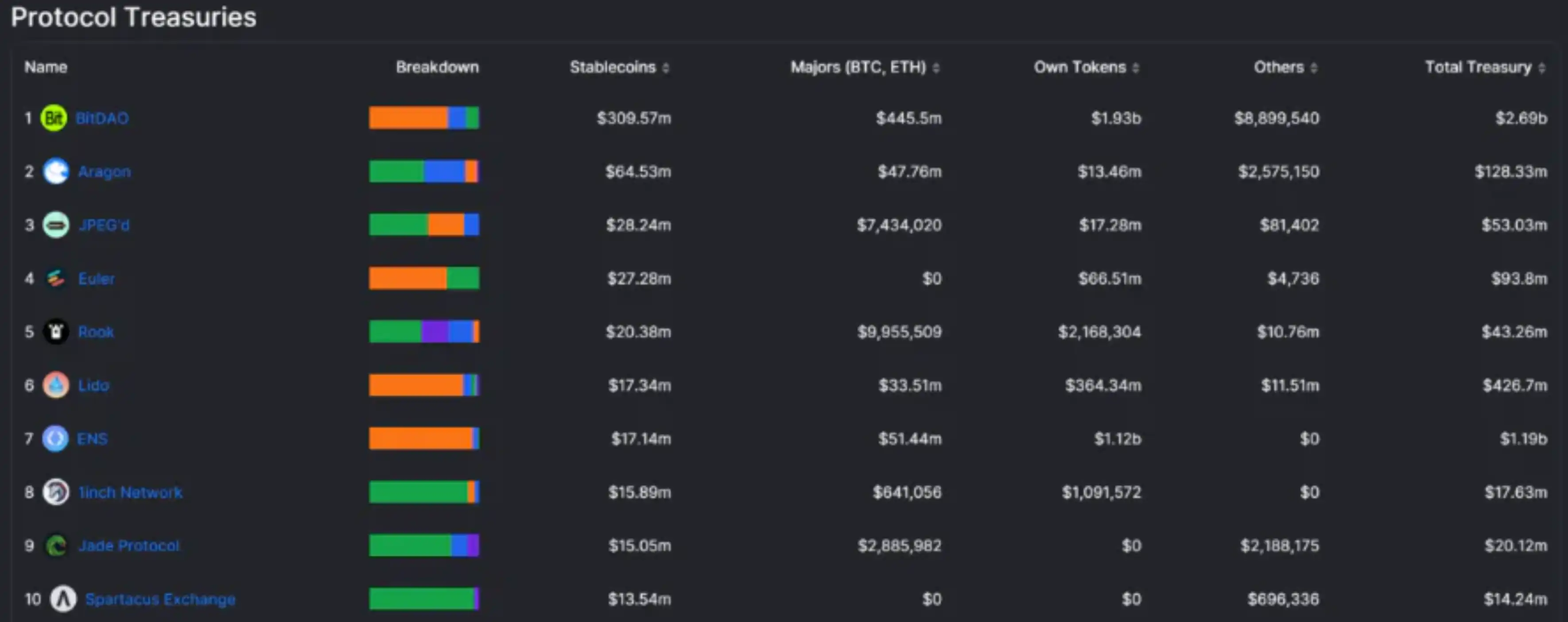The width and height of the screenshot is (1568, 622).
Task: Click the Jade Protocol logo icon
Action: [55, 546]
